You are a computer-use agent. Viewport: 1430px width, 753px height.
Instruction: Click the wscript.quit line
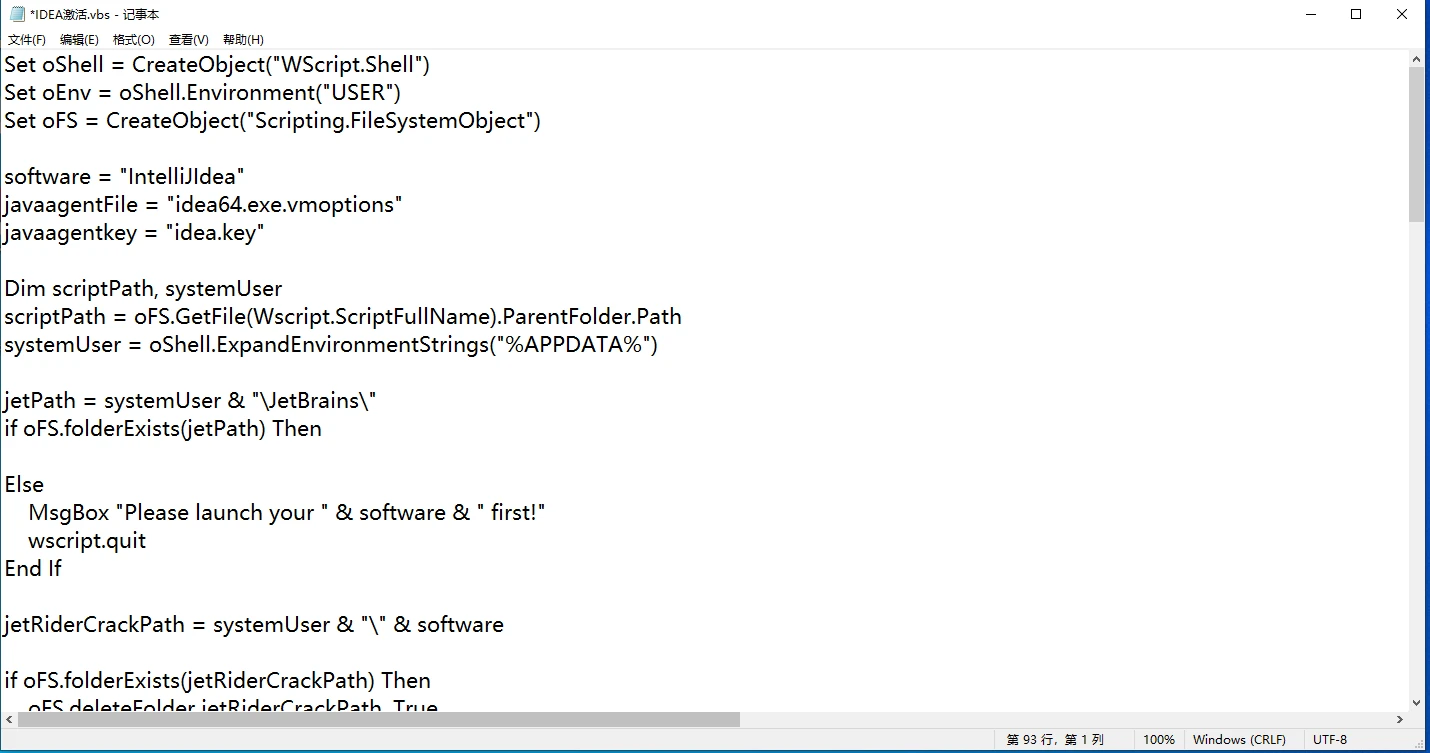pos(87,541)
